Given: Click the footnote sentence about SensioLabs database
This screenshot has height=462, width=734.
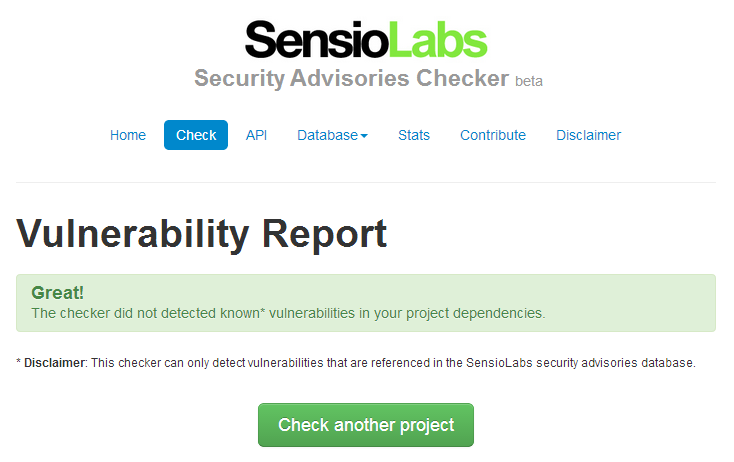Looking at the screenshot, I should pyautogui.click(x=356, y=363).
